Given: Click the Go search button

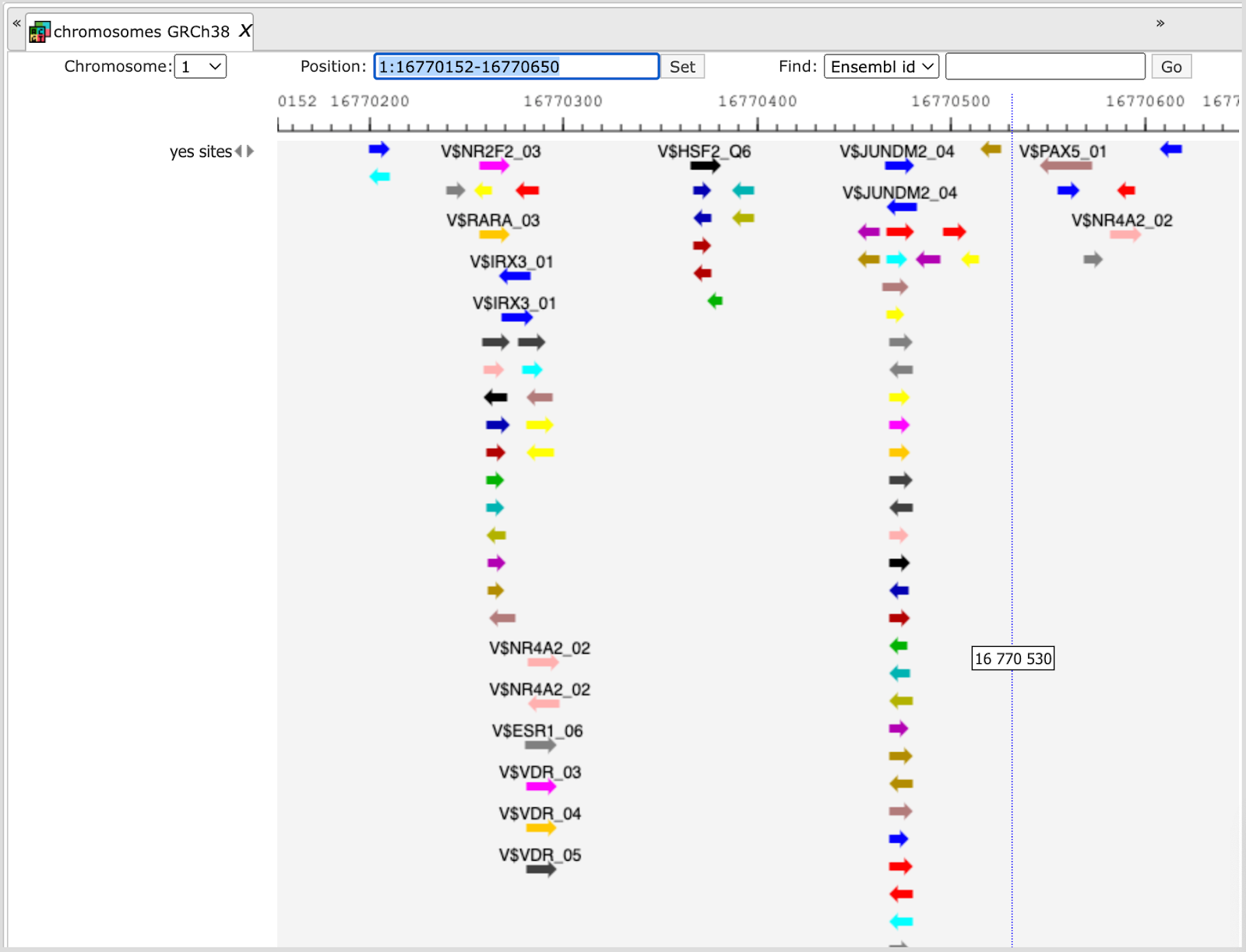Looking at the screenshot, I should click(x=1171, y=67).
